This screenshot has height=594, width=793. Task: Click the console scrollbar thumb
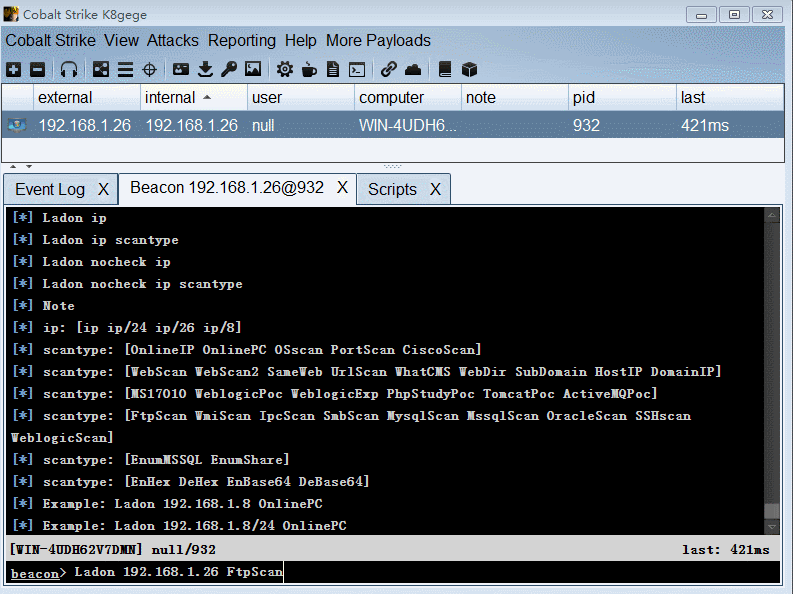tap(772, 511)
